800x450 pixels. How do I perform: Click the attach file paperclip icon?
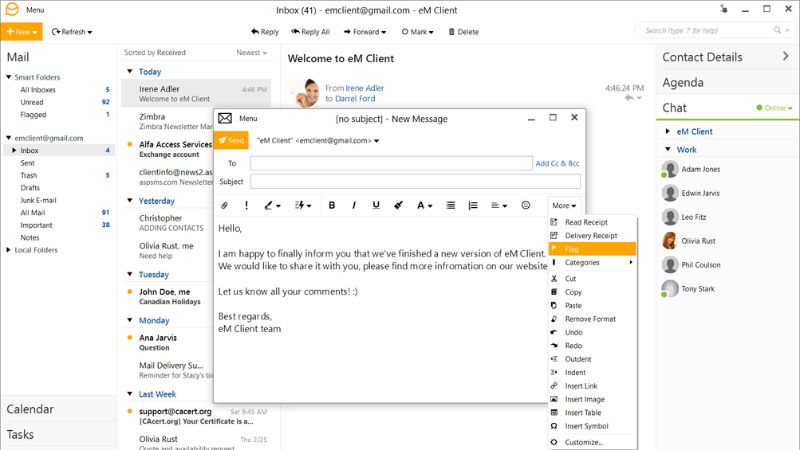[224, 205]
